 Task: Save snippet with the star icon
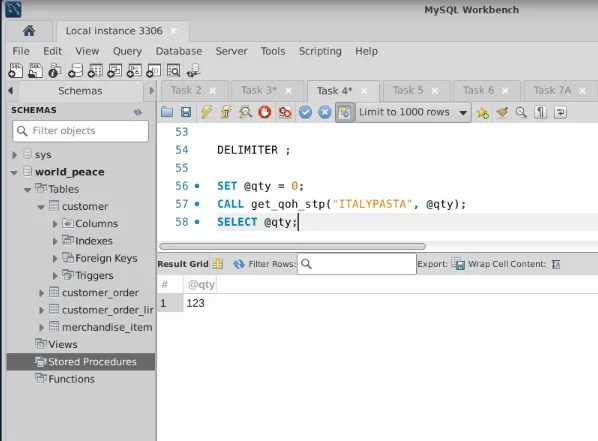482,112
